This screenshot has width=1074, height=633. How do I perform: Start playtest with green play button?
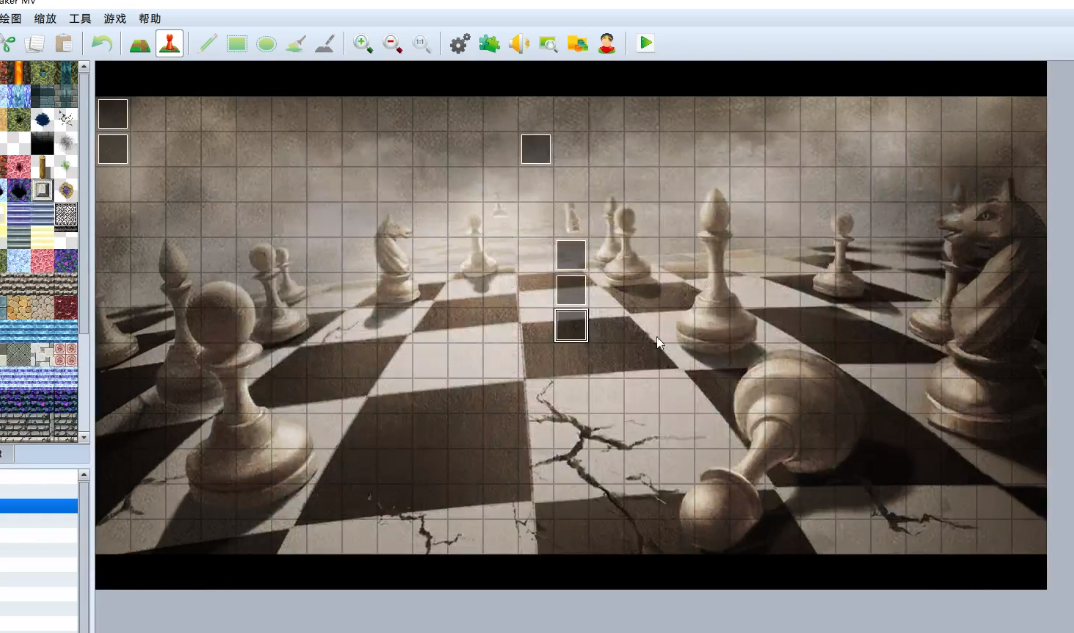point(645,43)
